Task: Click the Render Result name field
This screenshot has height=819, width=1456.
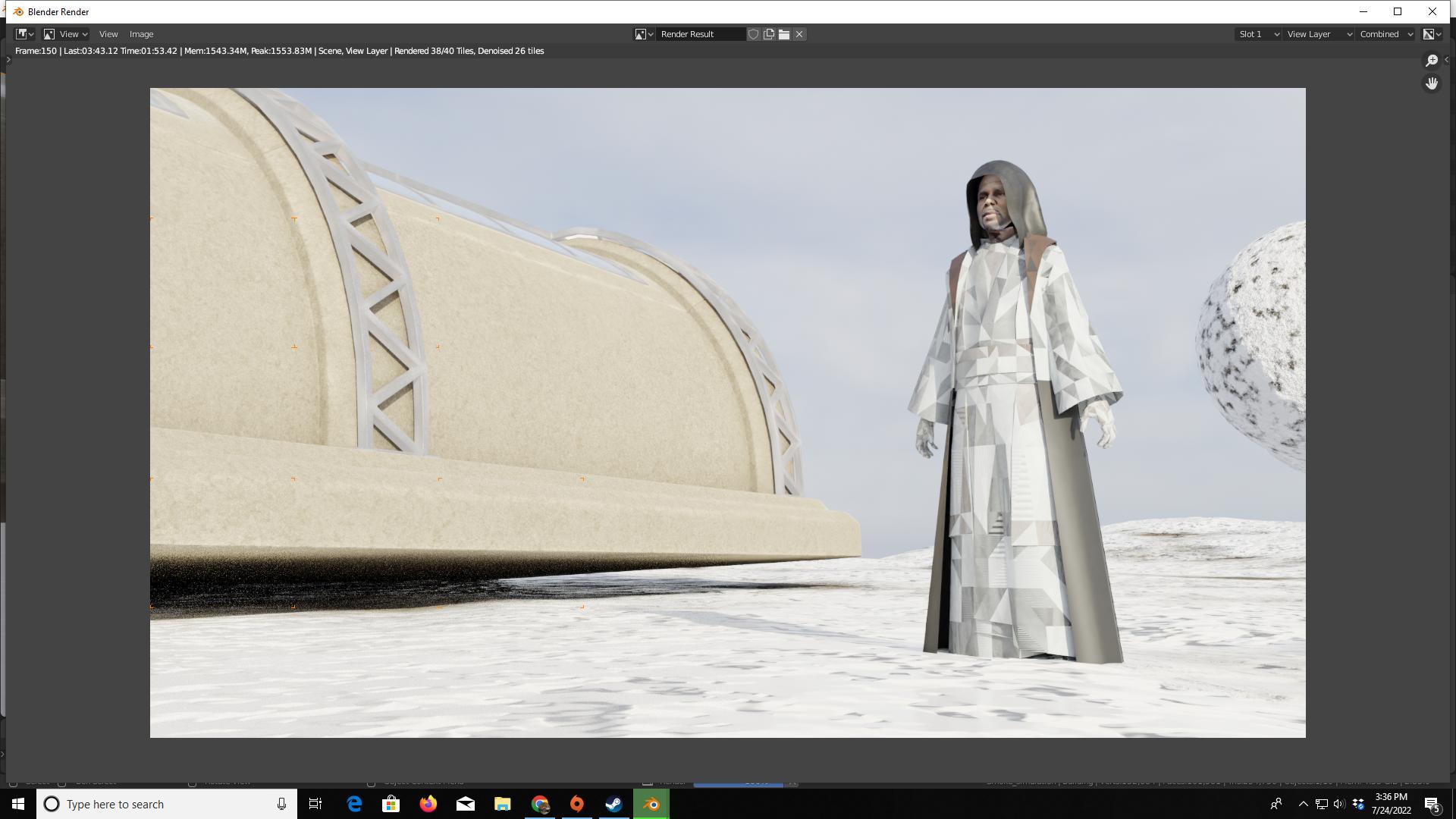Action: click(x=701, y=34)
